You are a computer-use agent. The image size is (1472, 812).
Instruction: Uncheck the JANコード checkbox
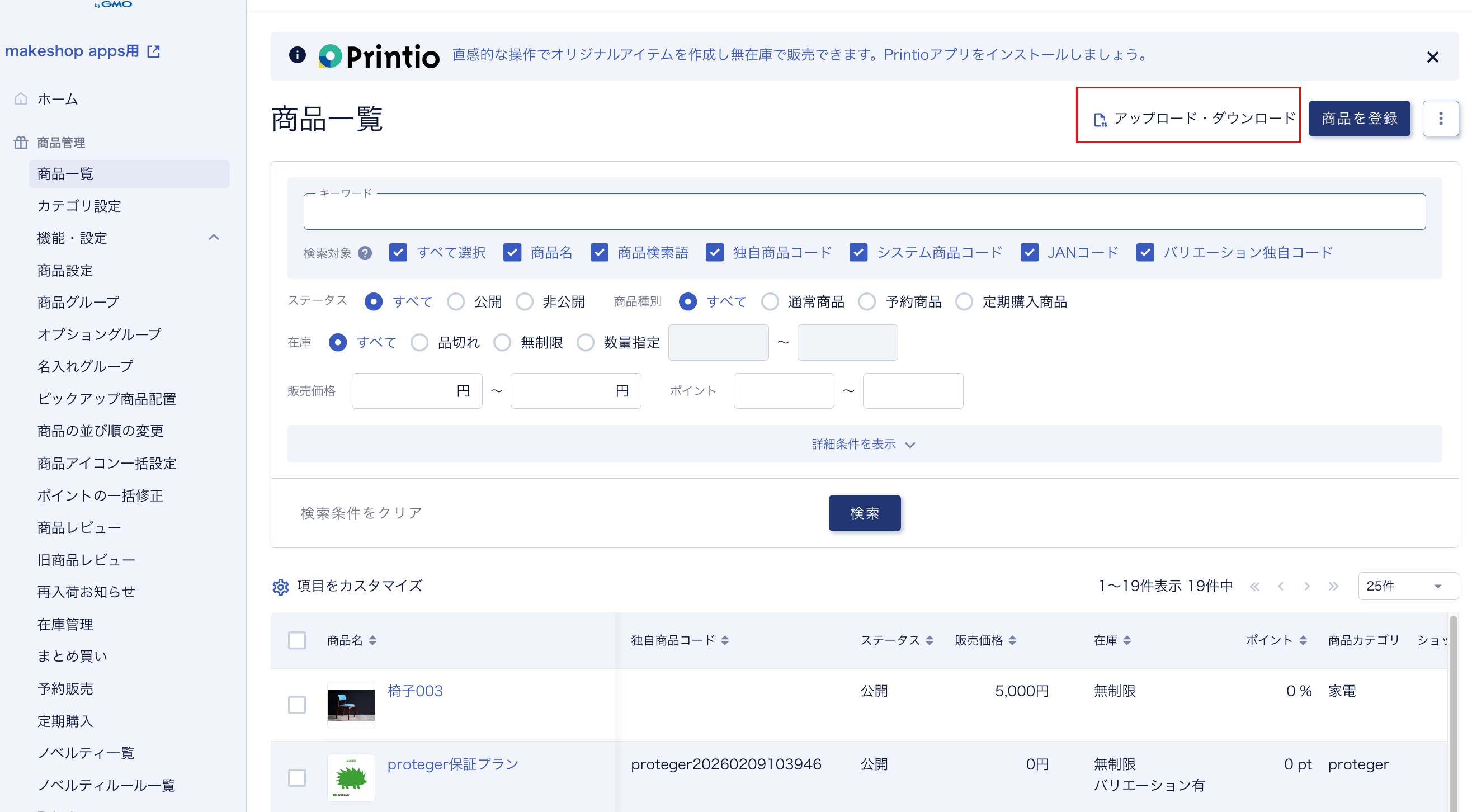coord(1029,253)
